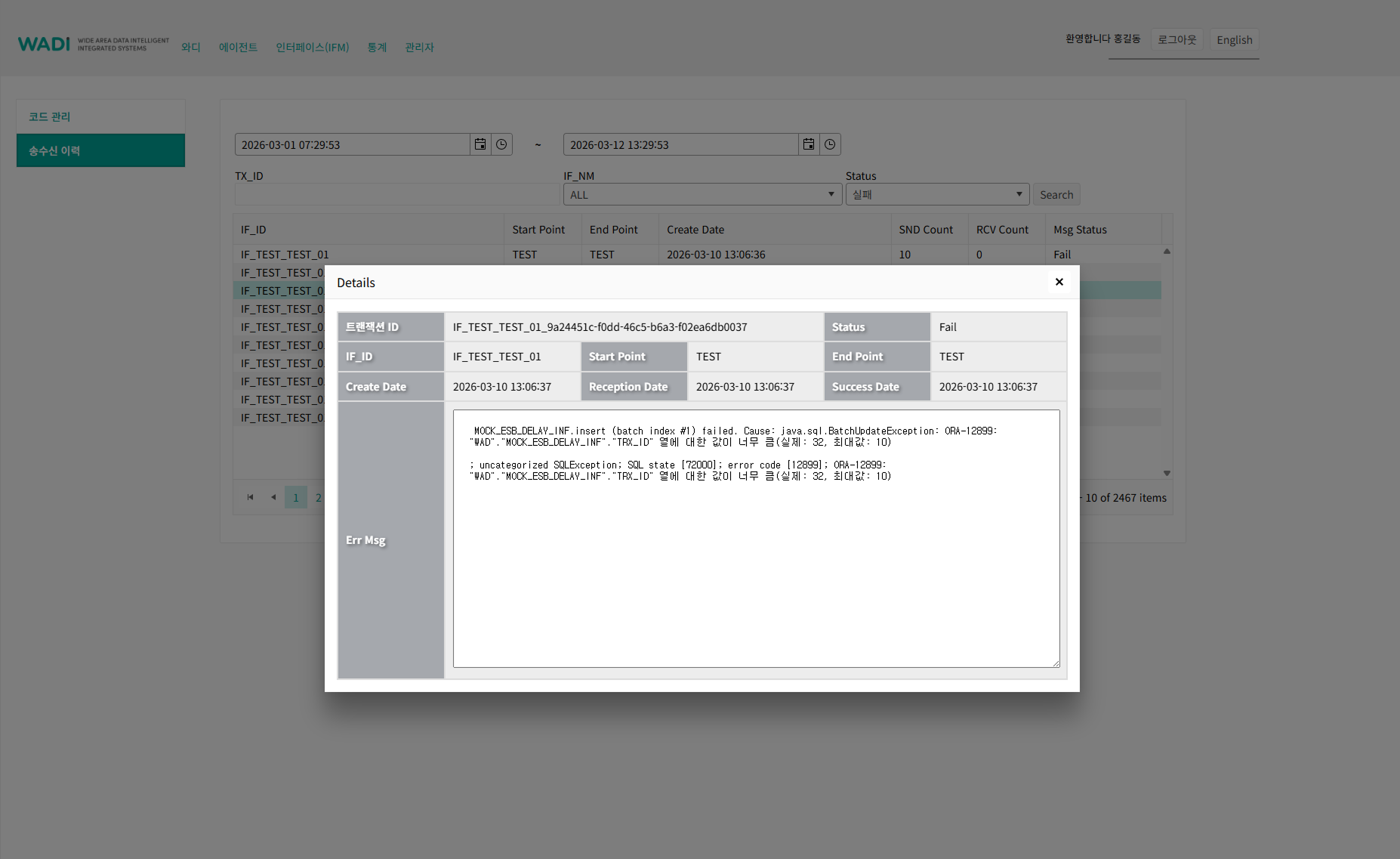Switch language to English
This screenshot has height=859, width=1400.
[x=1234, y=40]
